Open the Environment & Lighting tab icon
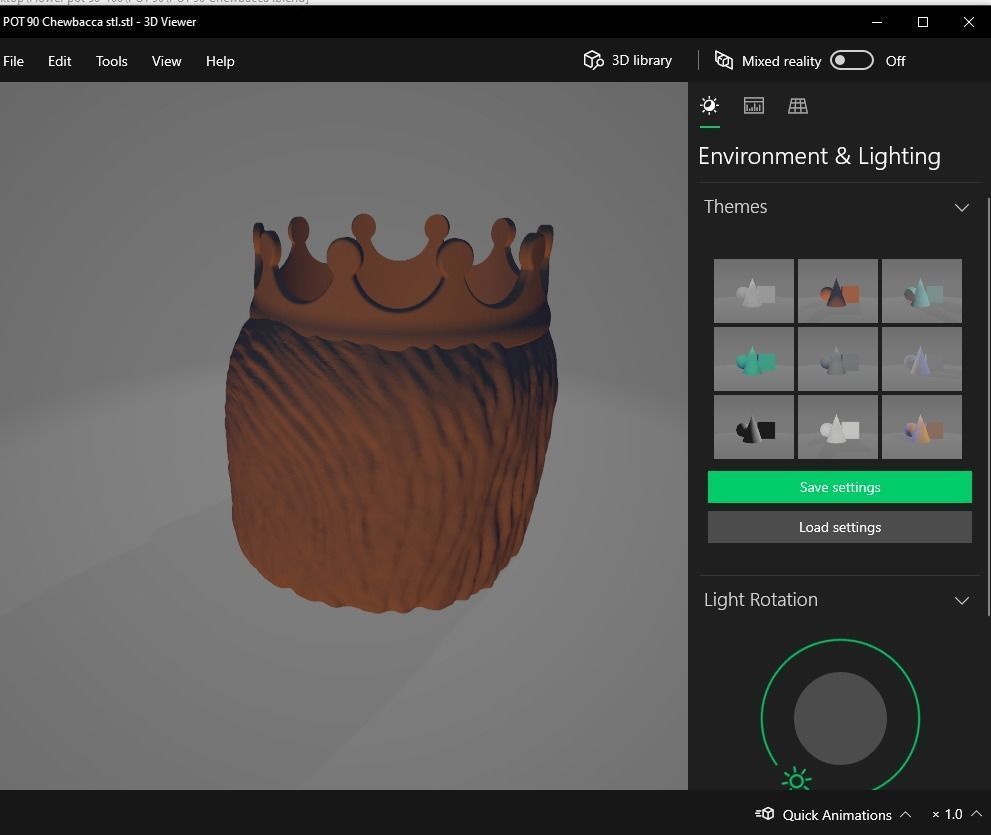Screen dimensions: 991x835 coord(710,106)
